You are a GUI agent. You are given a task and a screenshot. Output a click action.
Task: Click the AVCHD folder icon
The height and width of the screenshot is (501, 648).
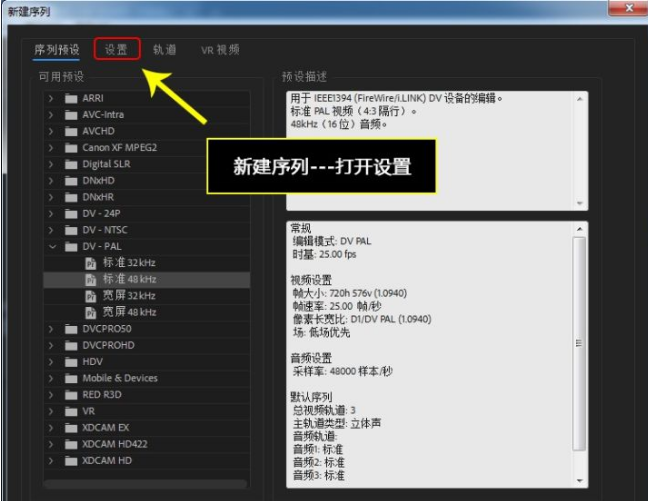point(71,131)
